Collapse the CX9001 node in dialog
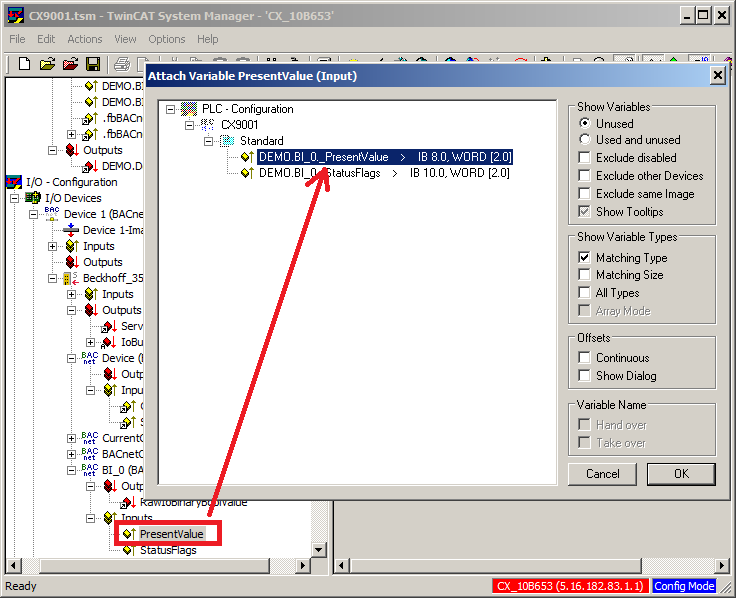 (x=189, y=125)
